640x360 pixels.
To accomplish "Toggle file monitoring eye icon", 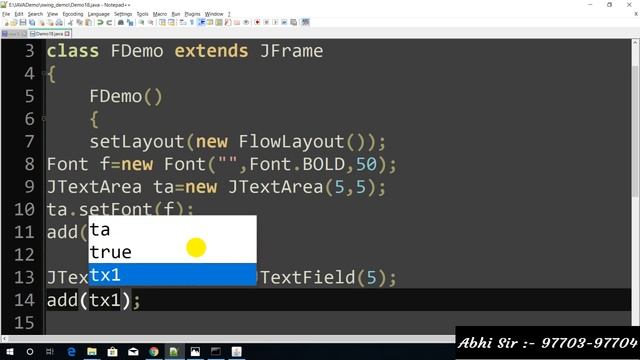I will point(246,22).
